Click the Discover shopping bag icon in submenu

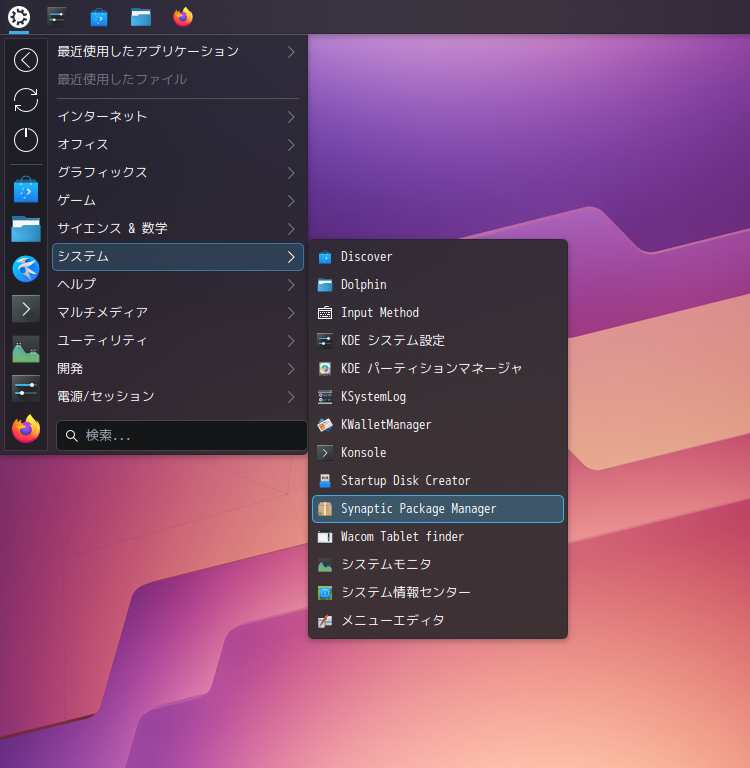[325, 257]
